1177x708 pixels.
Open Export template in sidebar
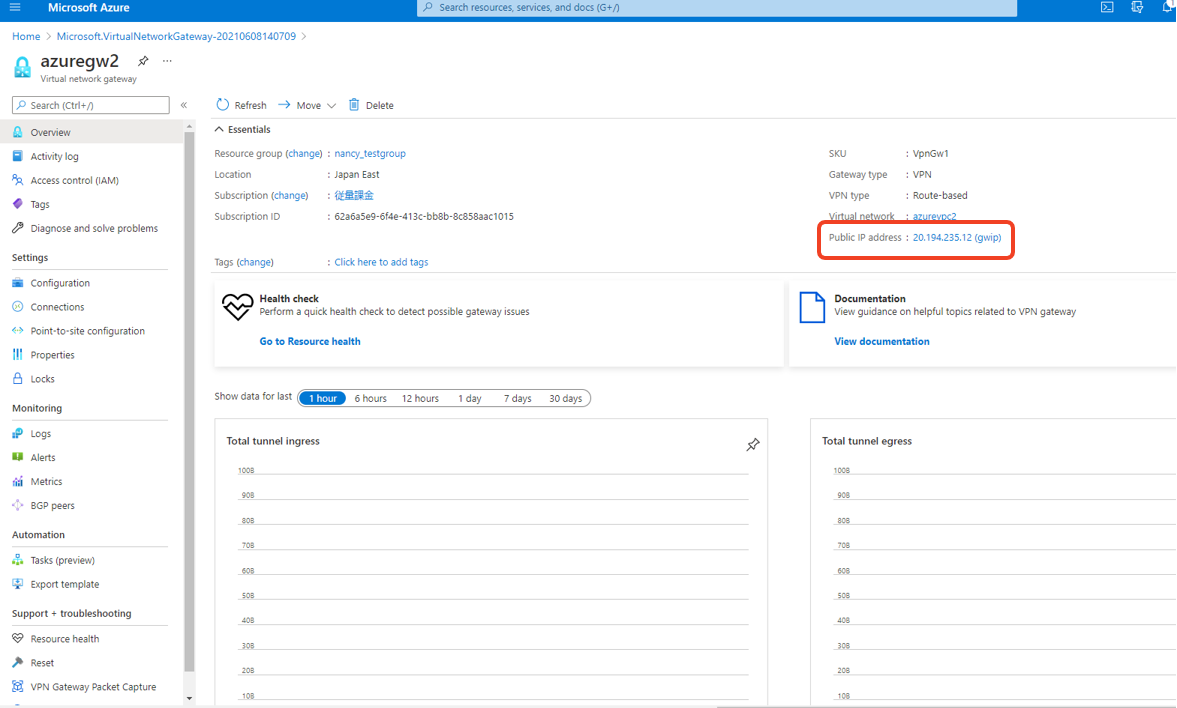point(65,584)
